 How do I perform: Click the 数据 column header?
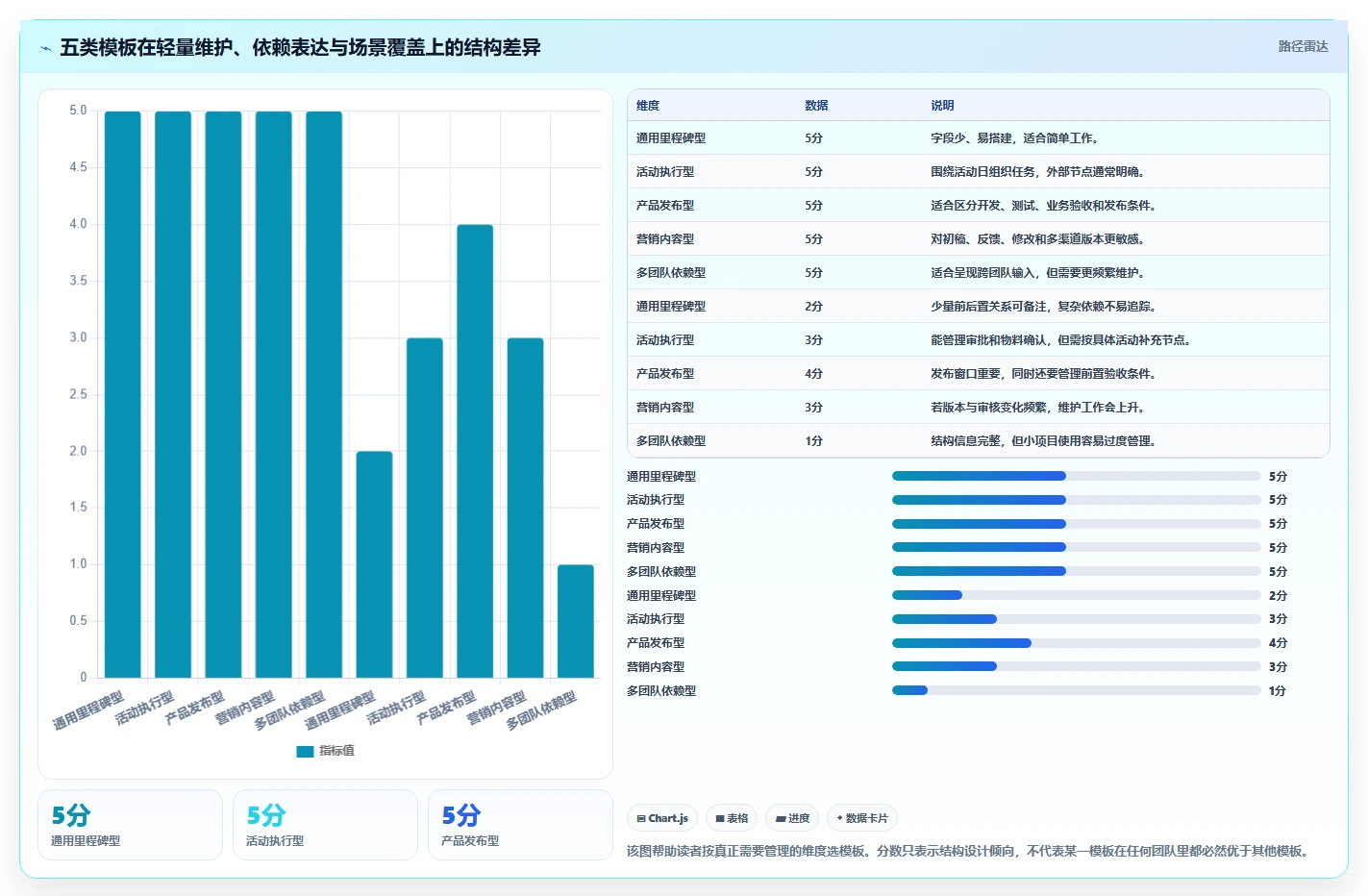(x=816, y=106)
